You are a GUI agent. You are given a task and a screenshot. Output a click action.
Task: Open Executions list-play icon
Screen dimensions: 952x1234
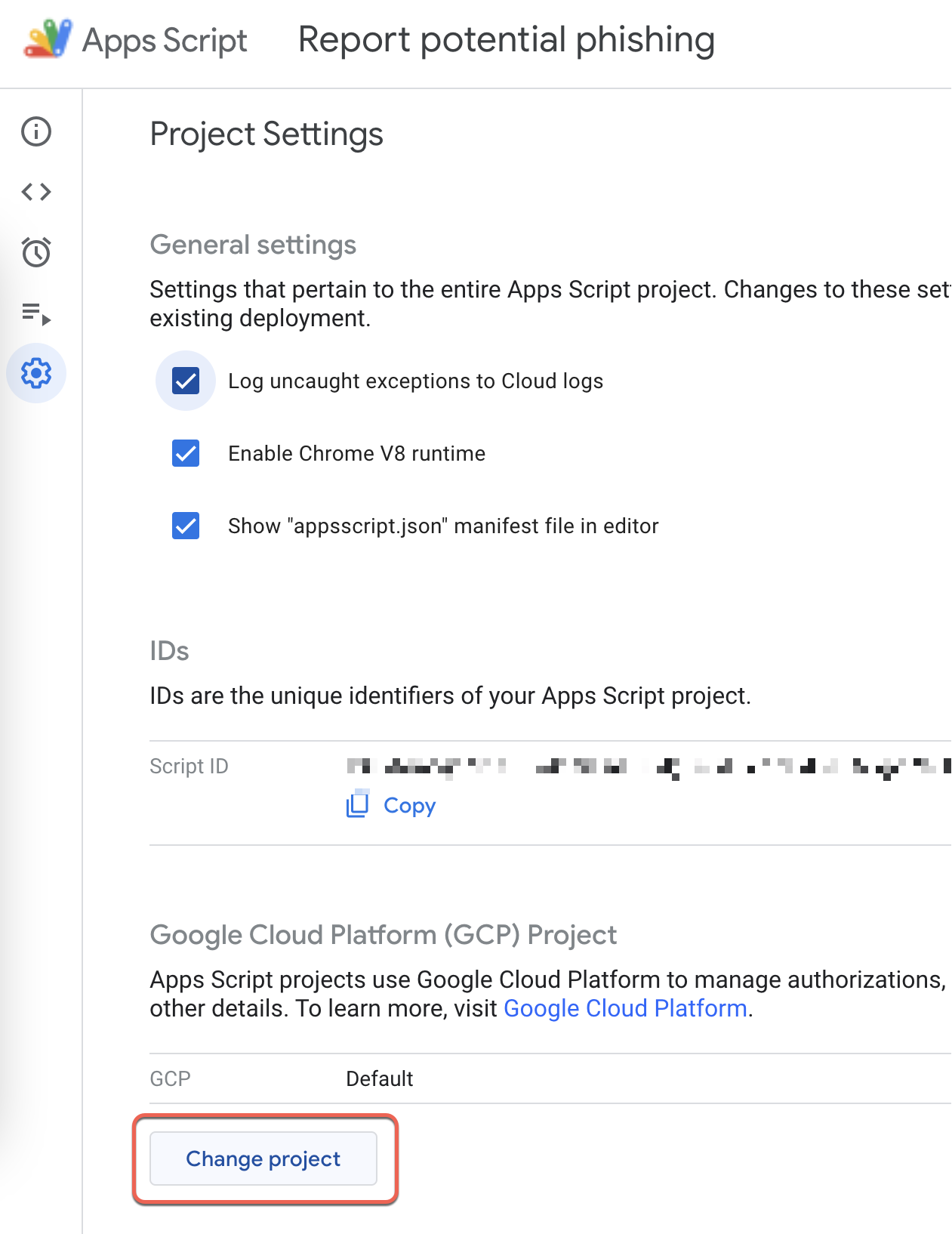pos(36,313)
